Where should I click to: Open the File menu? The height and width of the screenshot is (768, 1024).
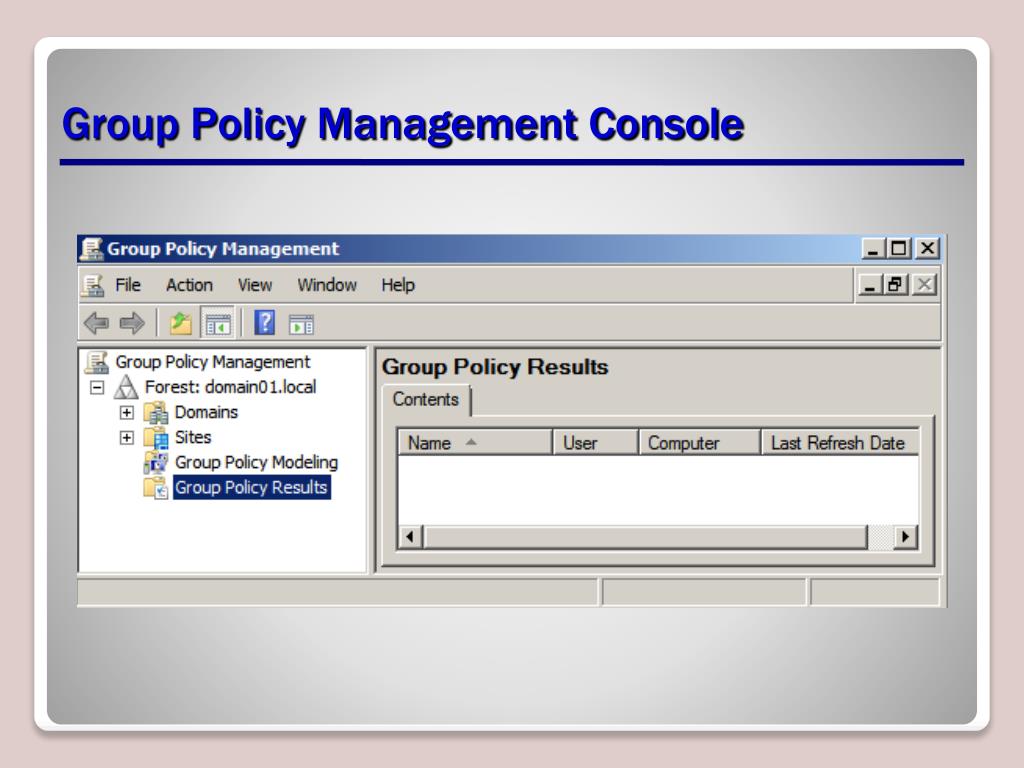tap(127, 285)
